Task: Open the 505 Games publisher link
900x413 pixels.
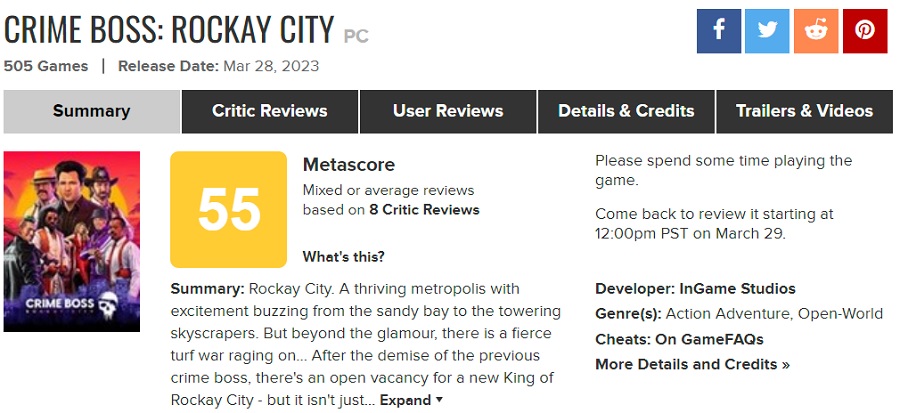Action: pyautogui.click(x=44, y=66)
